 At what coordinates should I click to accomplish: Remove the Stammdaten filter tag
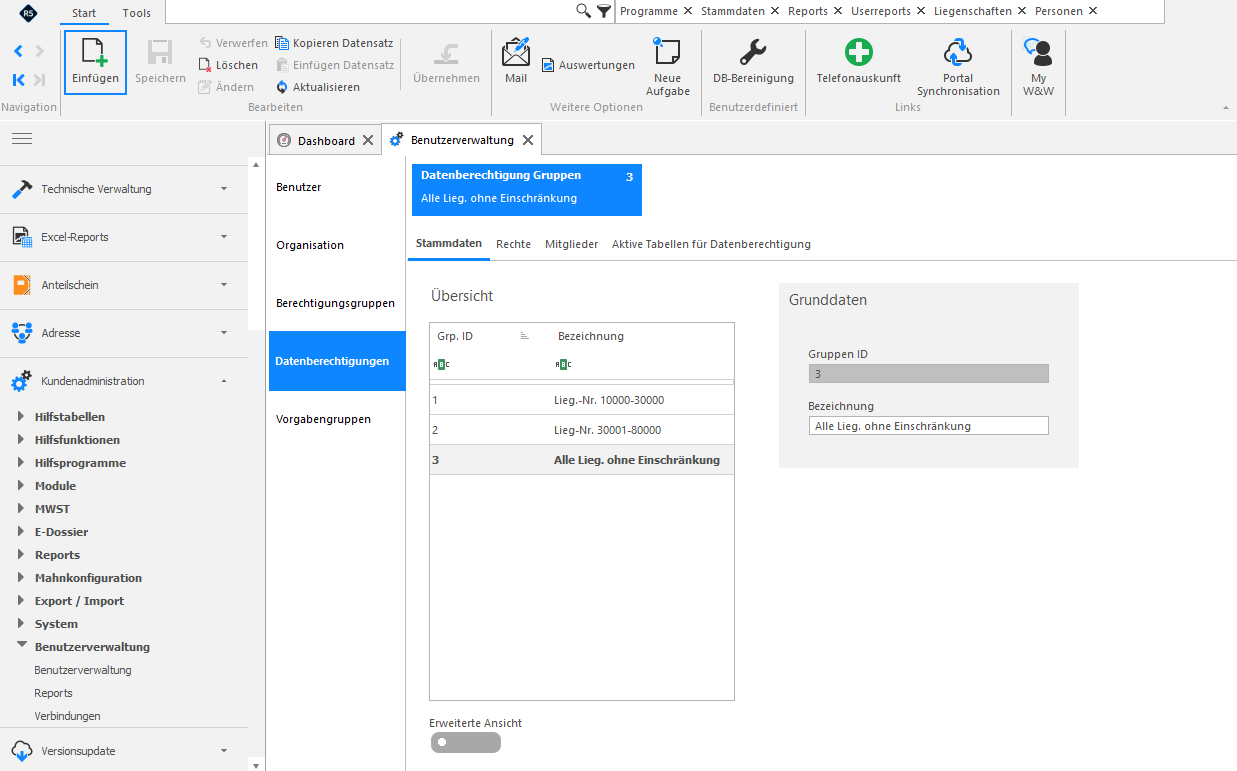pyautogui.click(x=773, y=11)
